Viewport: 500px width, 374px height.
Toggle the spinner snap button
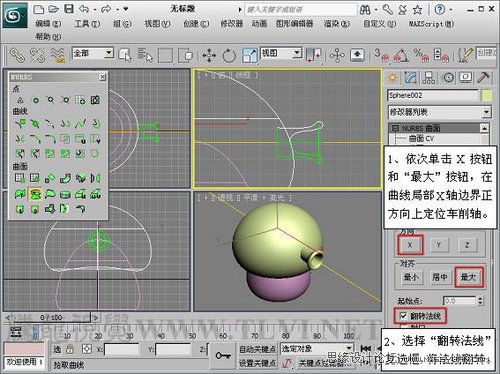(441, 55)
